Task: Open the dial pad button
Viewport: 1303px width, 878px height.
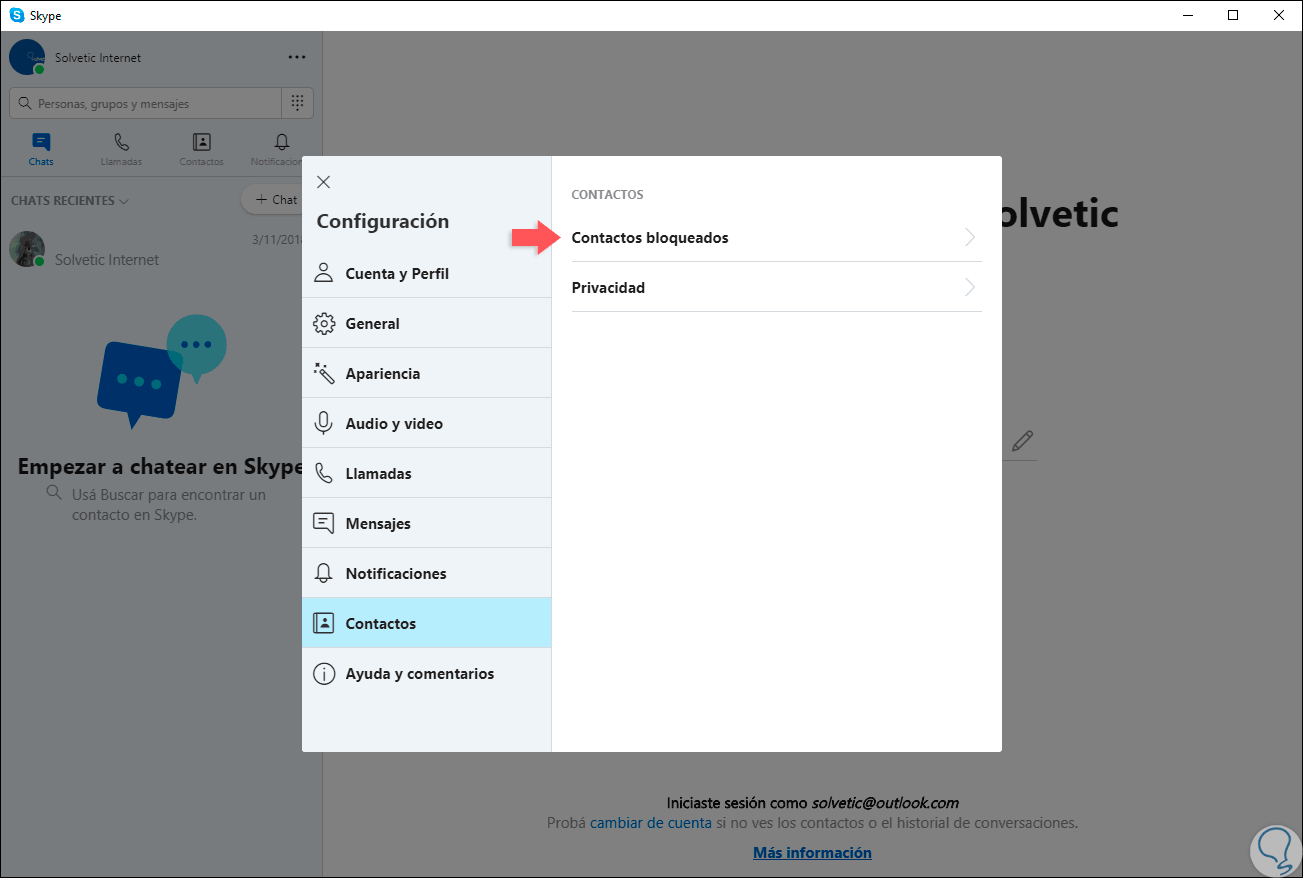Action: tap(297, 103)
